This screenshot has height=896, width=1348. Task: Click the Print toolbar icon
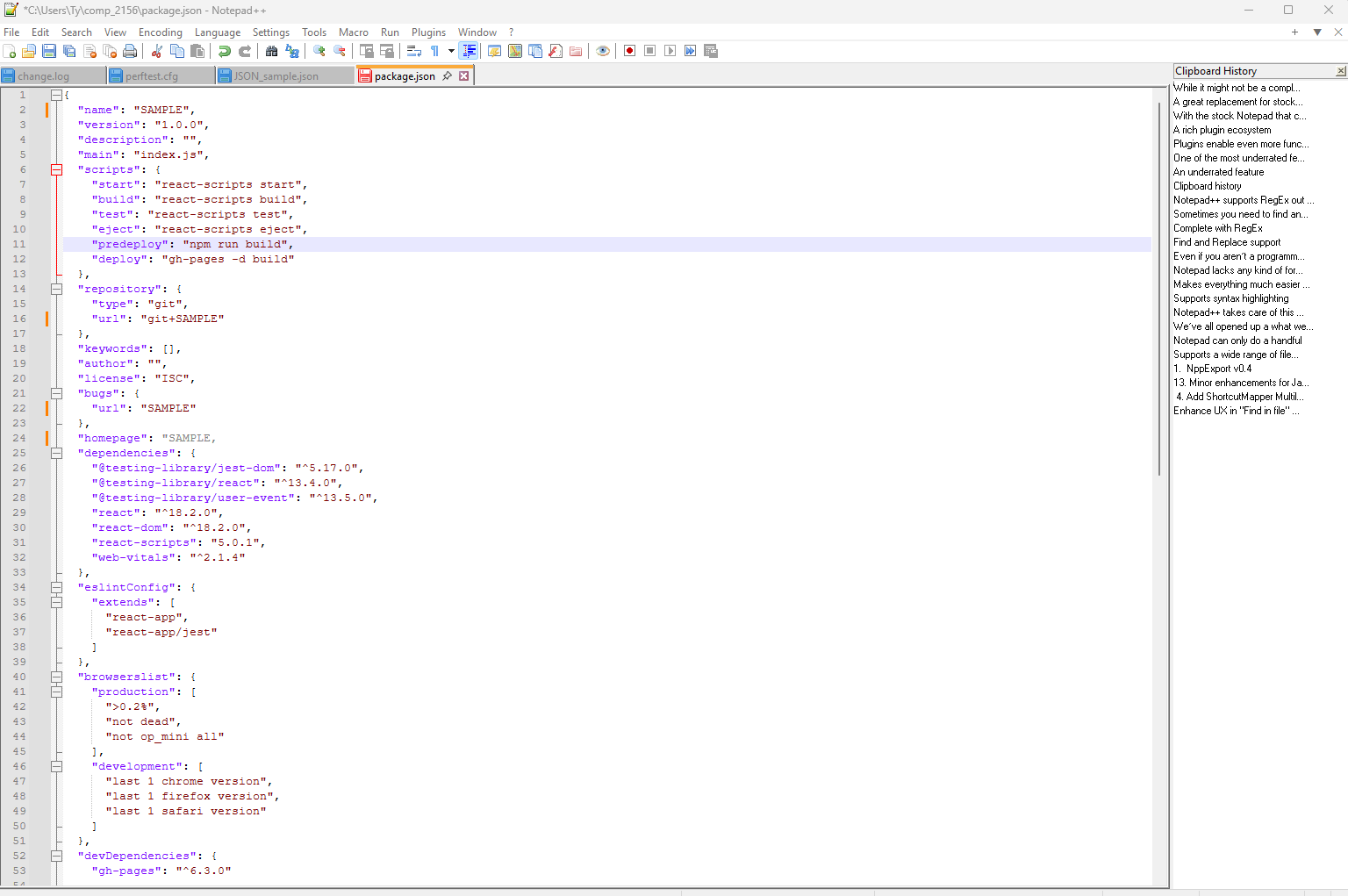pyautogui.click(x=130, y=51)
